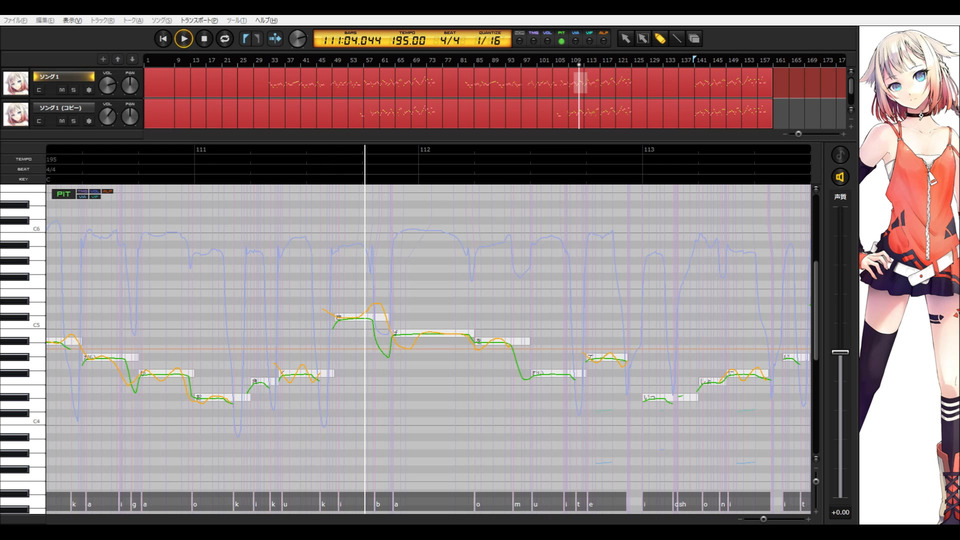Click ソング1 (コピー) track character thumbnail

coord(15,114)
